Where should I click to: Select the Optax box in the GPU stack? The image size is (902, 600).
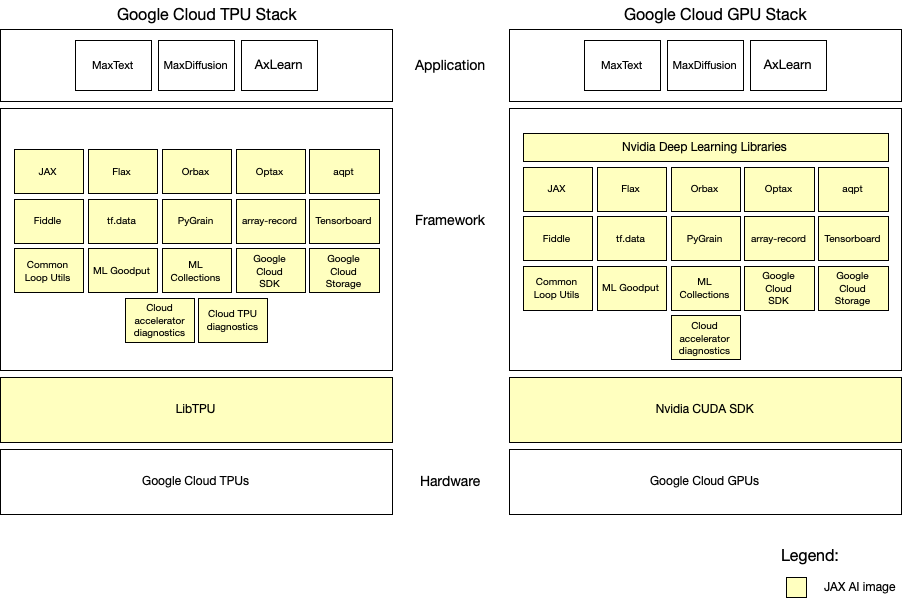[779, 189]
